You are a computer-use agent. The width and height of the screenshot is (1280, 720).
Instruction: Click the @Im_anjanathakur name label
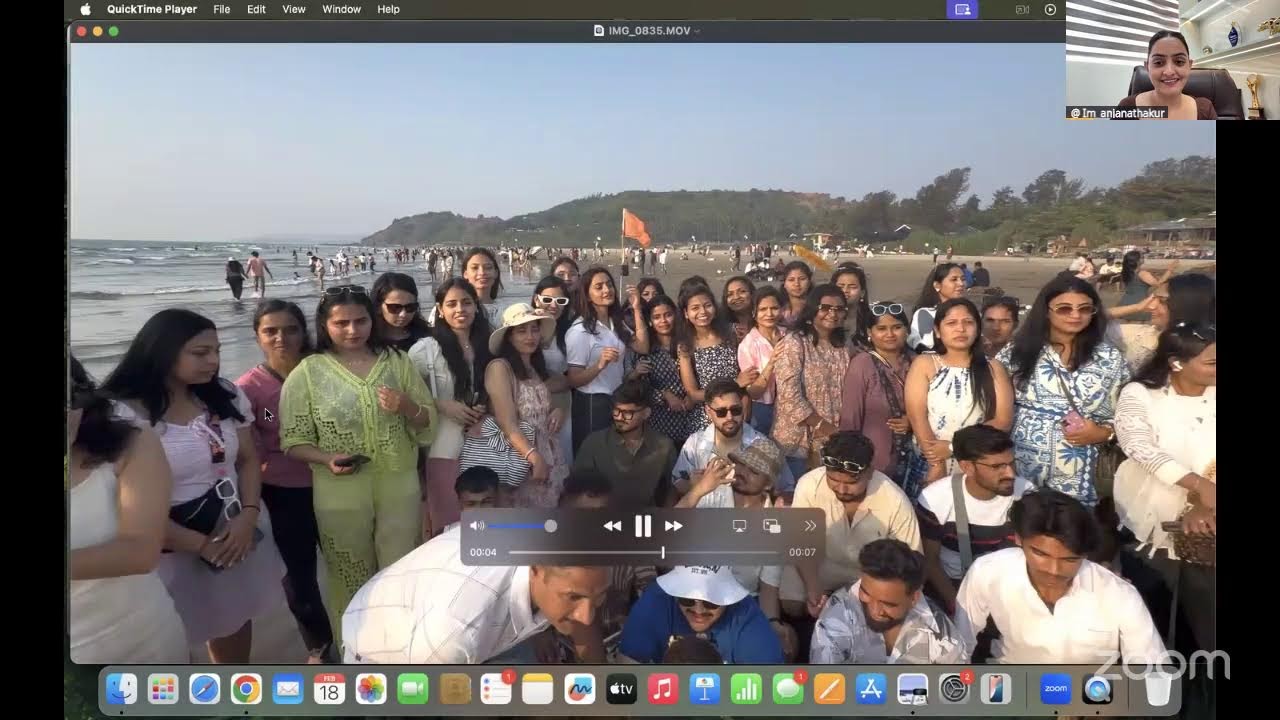(x=1118, y=113)
